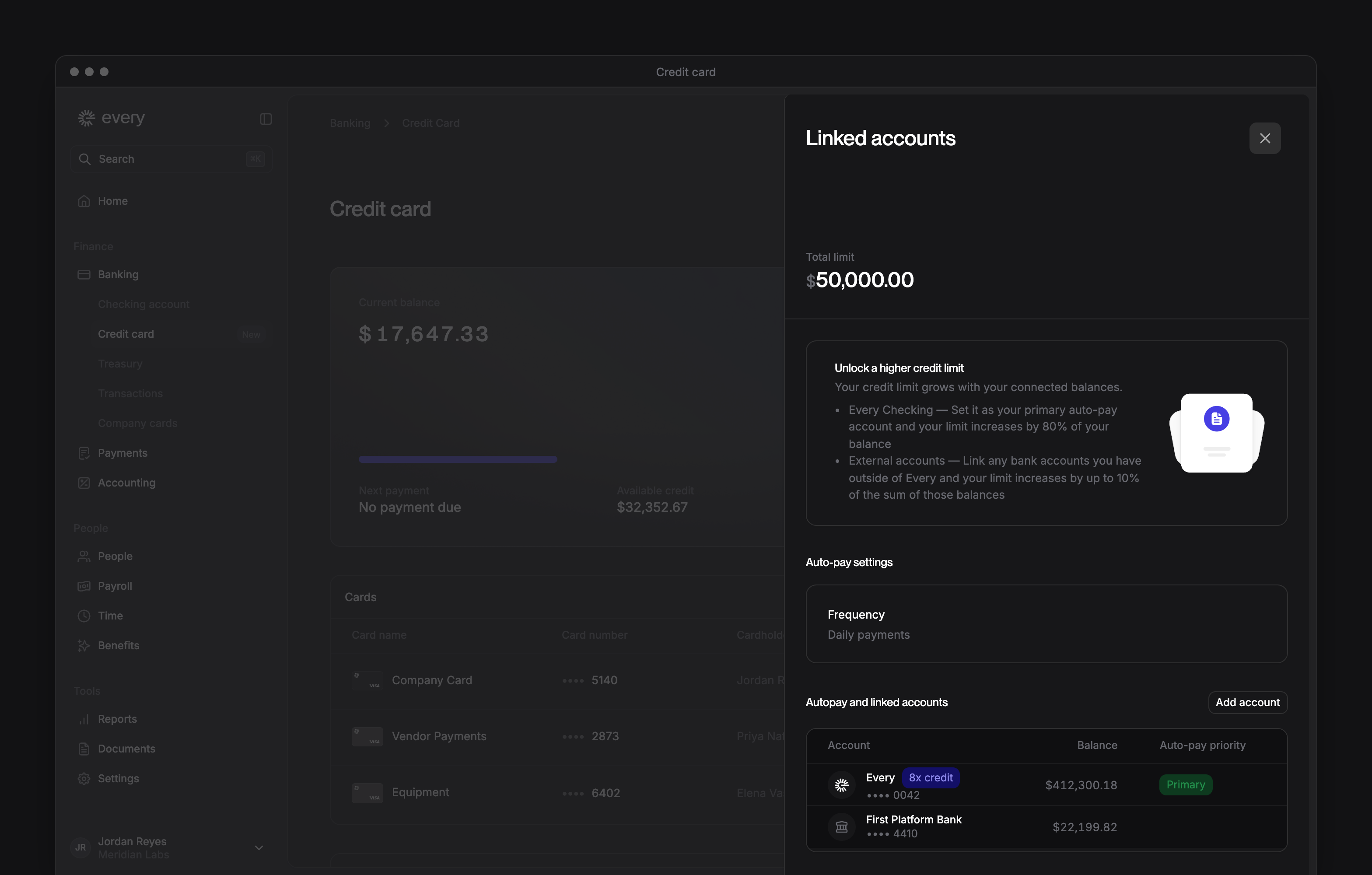
Task: Click the Time clock icon
Action: click(x=84, y=616)
